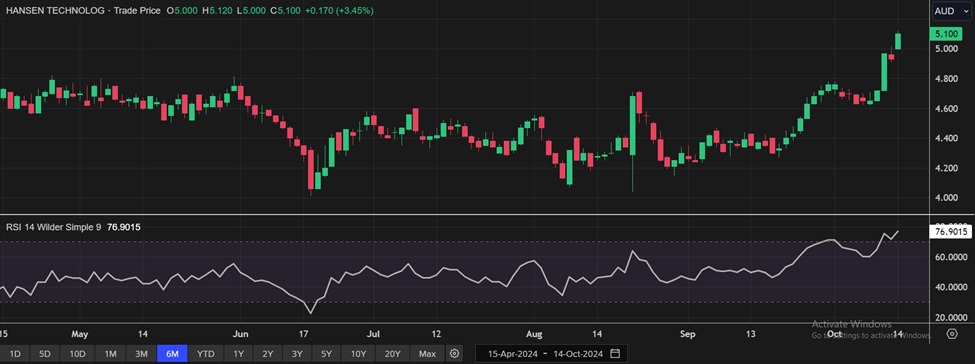Choose the 10Y range button
This screenshot has height=364, width=975.
pos(358,354)
